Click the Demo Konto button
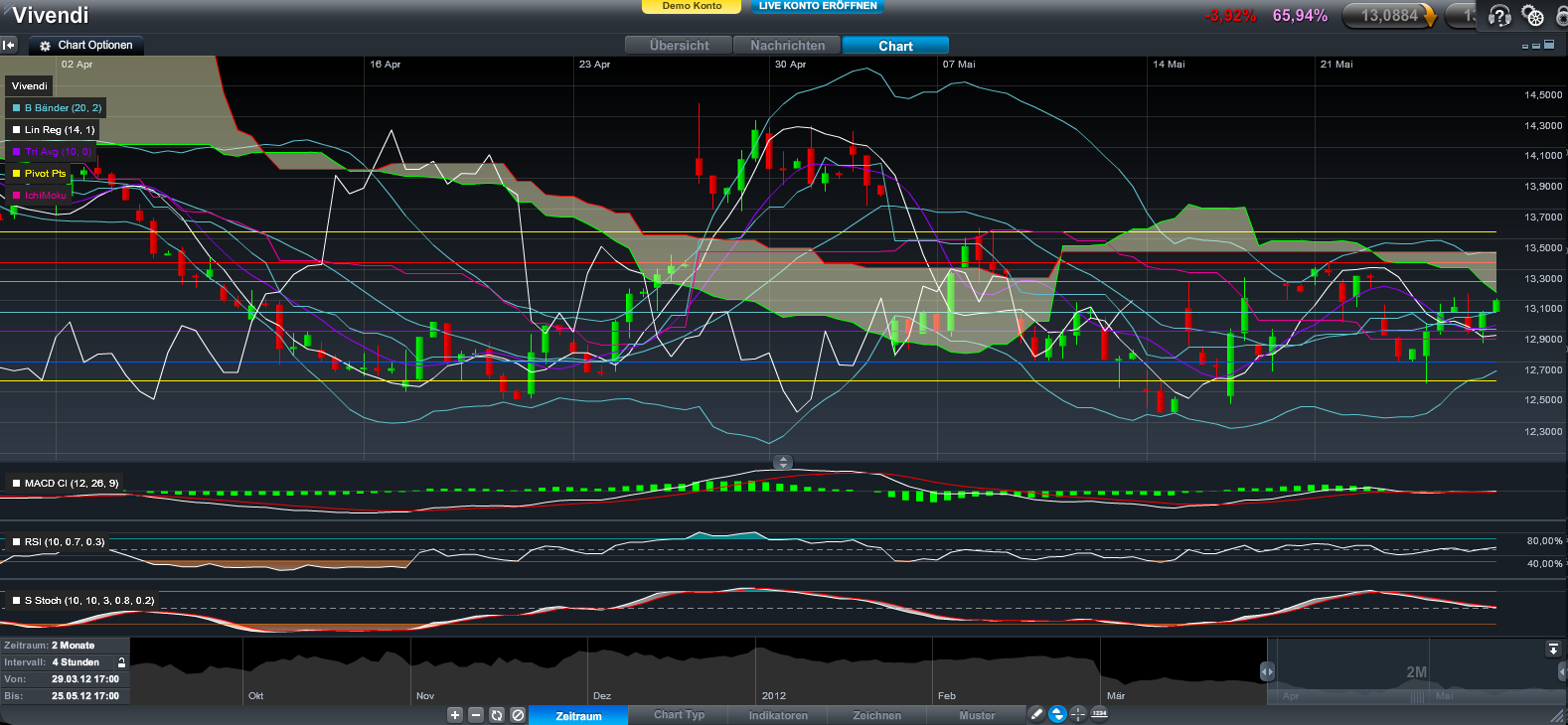1568x725 pixels. (x=692, y=6)
